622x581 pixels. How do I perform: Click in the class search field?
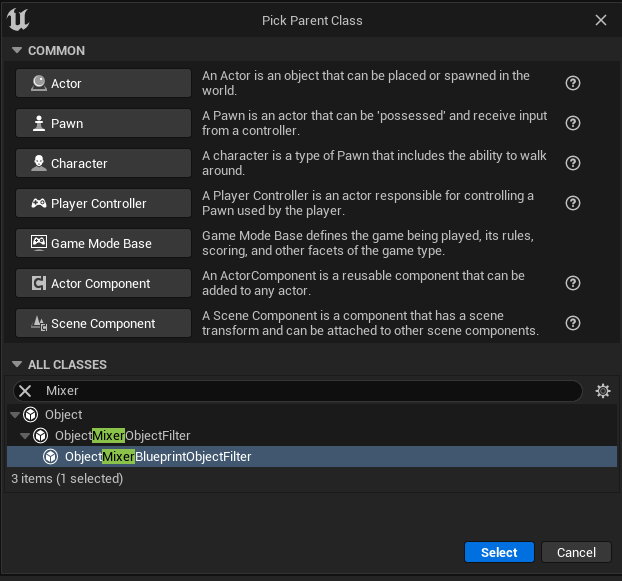tap(300, 391)
